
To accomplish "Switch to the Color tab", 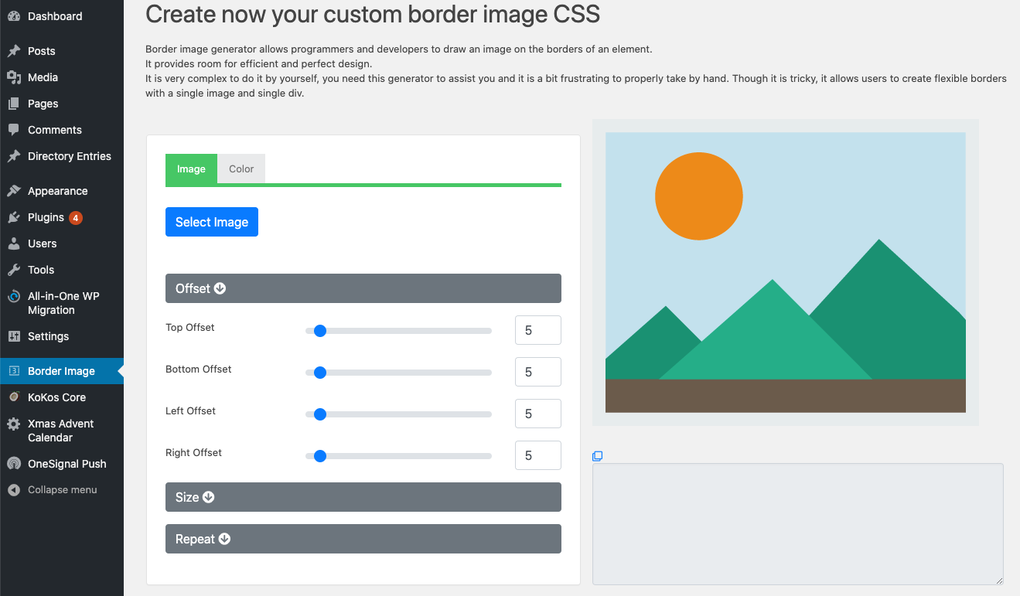I will (241, 168).
